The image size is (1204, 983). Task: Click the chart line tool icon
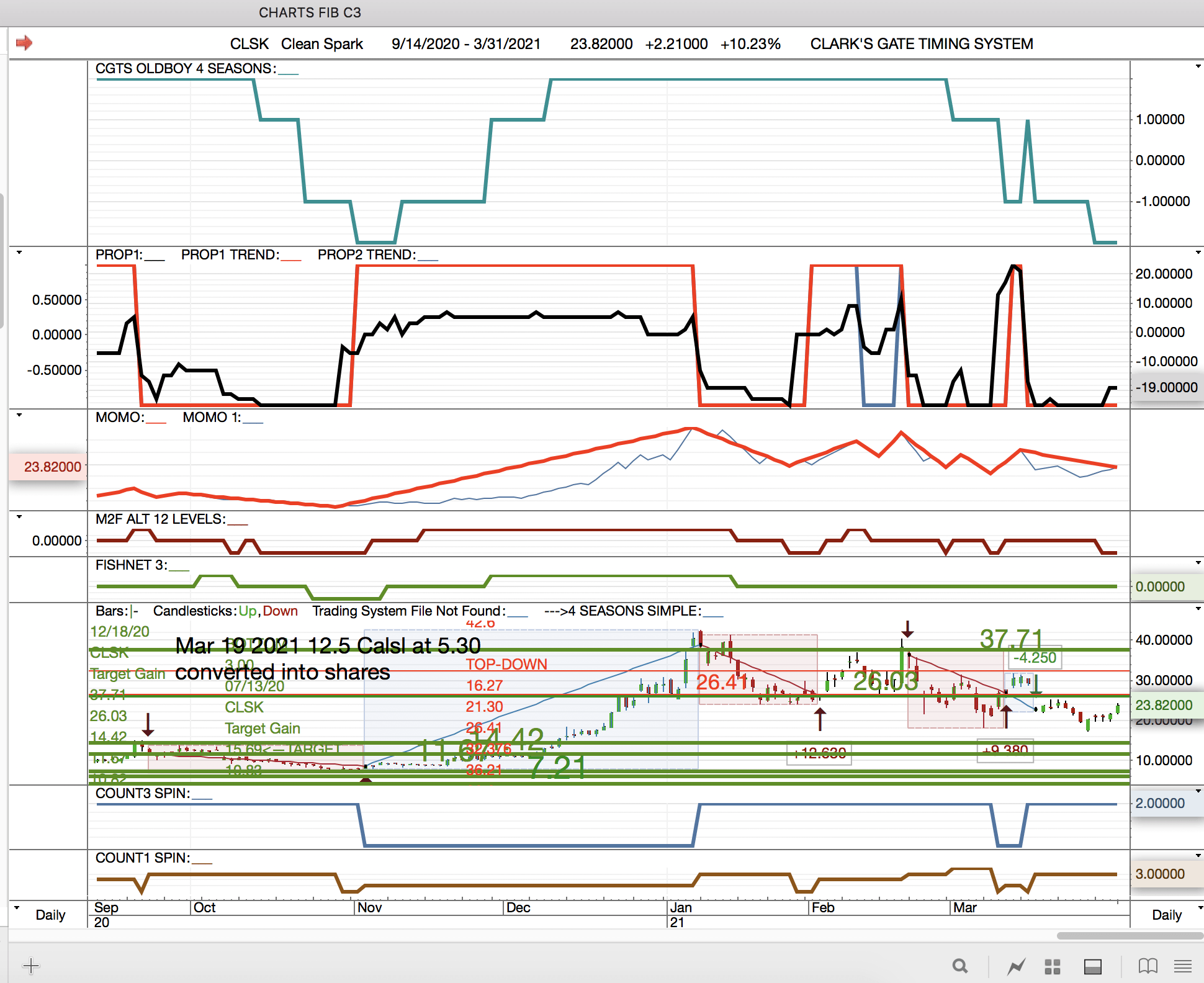[x=1016, y=966]
